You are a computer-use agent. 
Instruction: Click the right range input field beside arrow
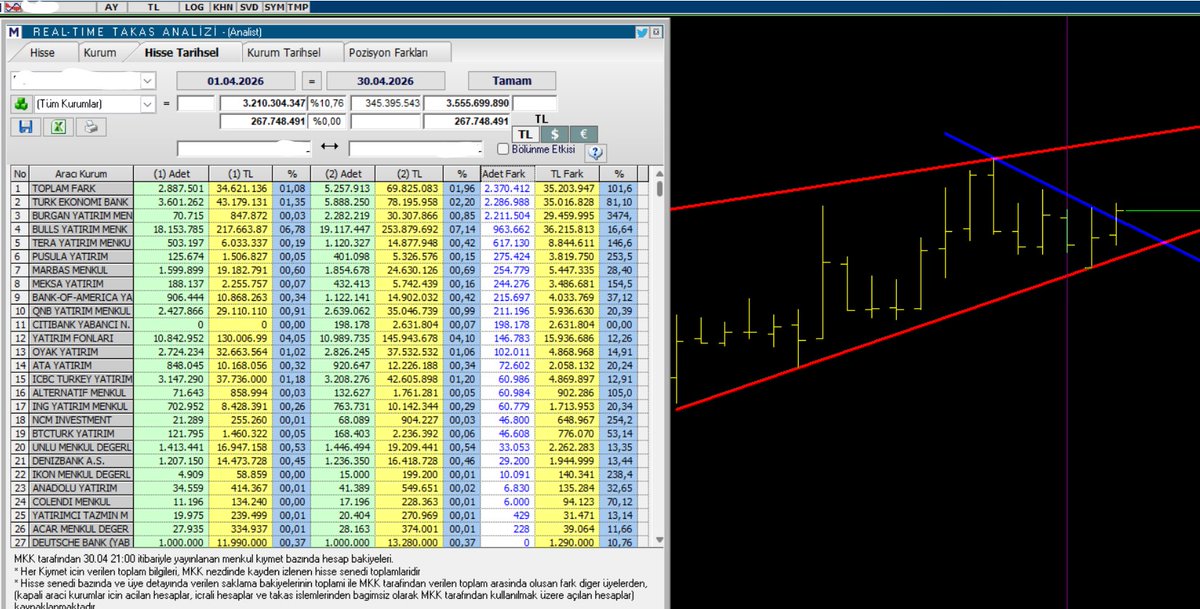[x=415, y=148]
